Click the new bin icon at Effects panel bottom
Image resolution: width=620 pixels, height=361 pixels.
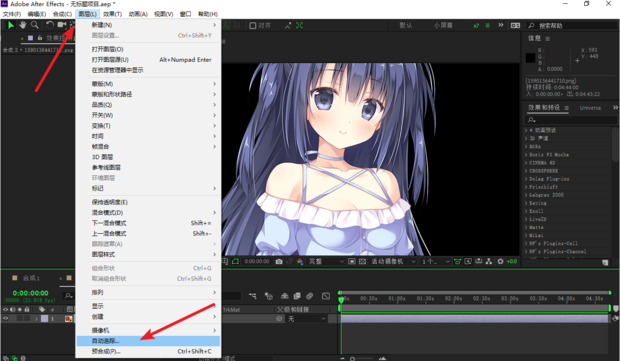(605, 262)
